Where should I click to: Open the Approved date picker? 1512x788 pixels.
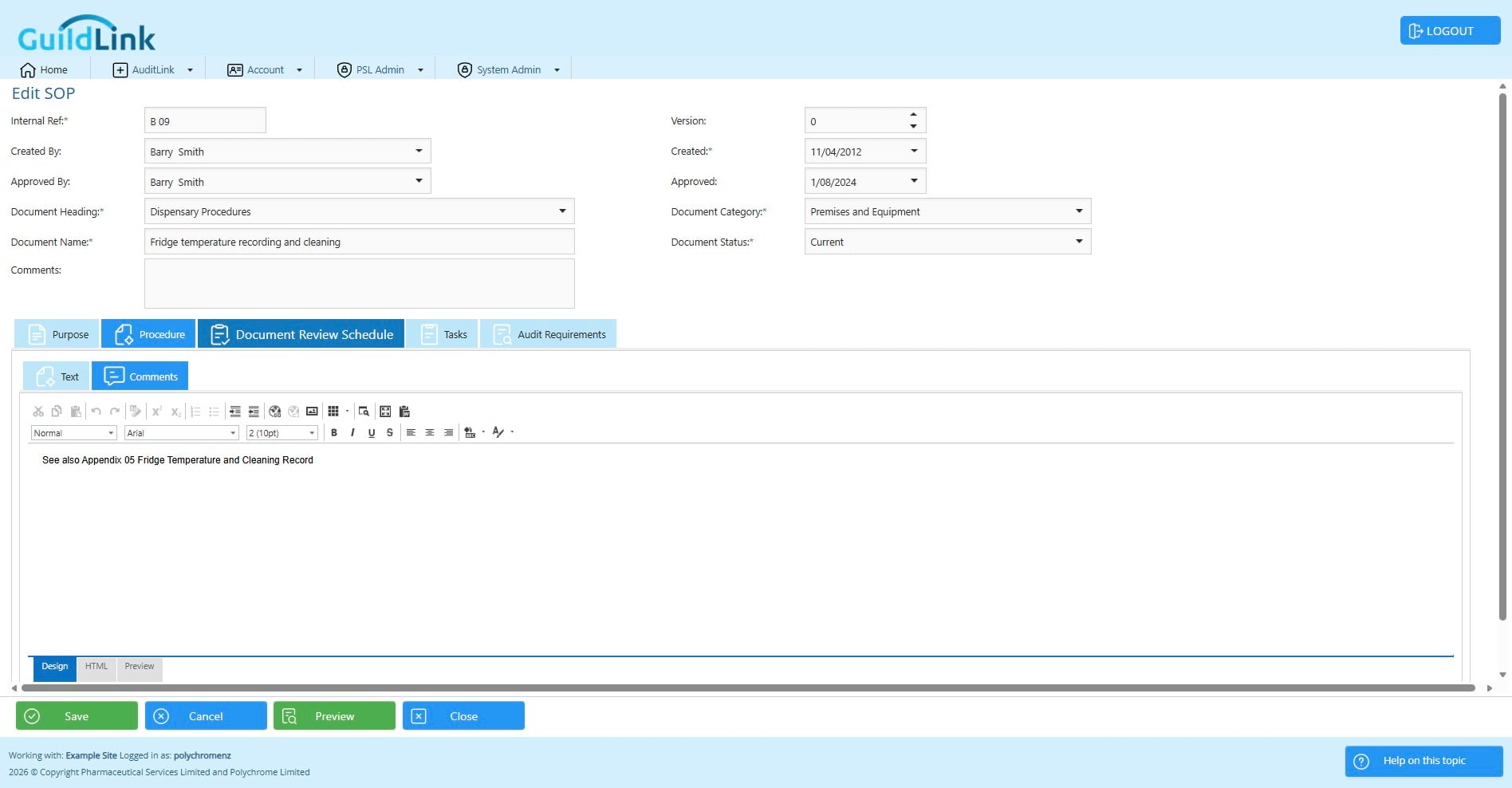click(x=914, y=181)
